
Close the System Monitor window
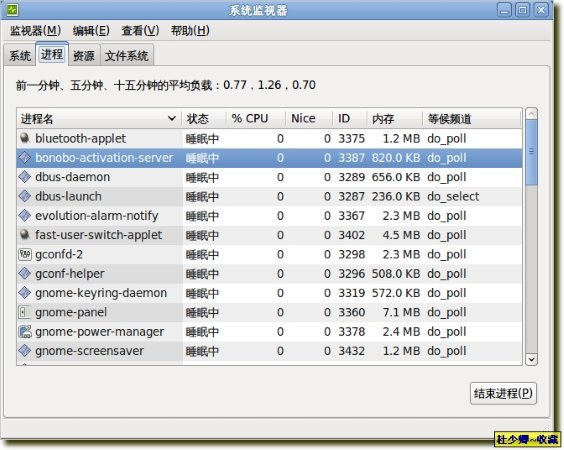click(x=541, y=10)
